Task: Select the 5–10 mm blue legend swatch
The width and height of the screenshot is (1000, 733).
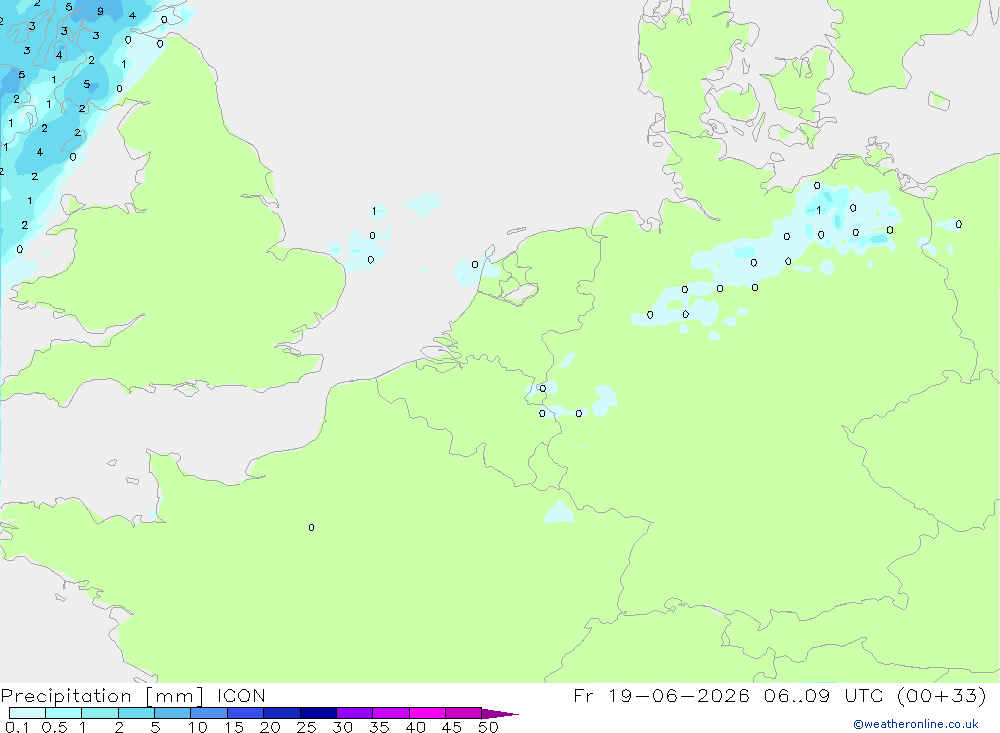Action: pyautogui.click(x=172, y=713)
